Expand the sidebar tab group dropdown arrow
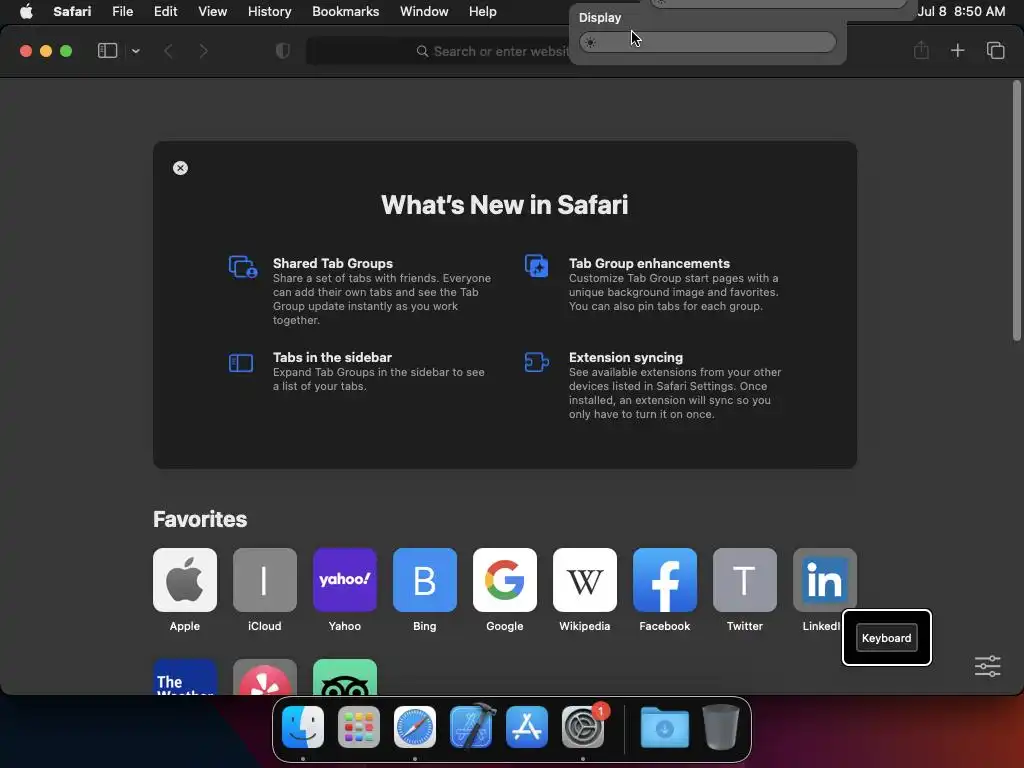 pyautogui.click(x=136, y=51)
